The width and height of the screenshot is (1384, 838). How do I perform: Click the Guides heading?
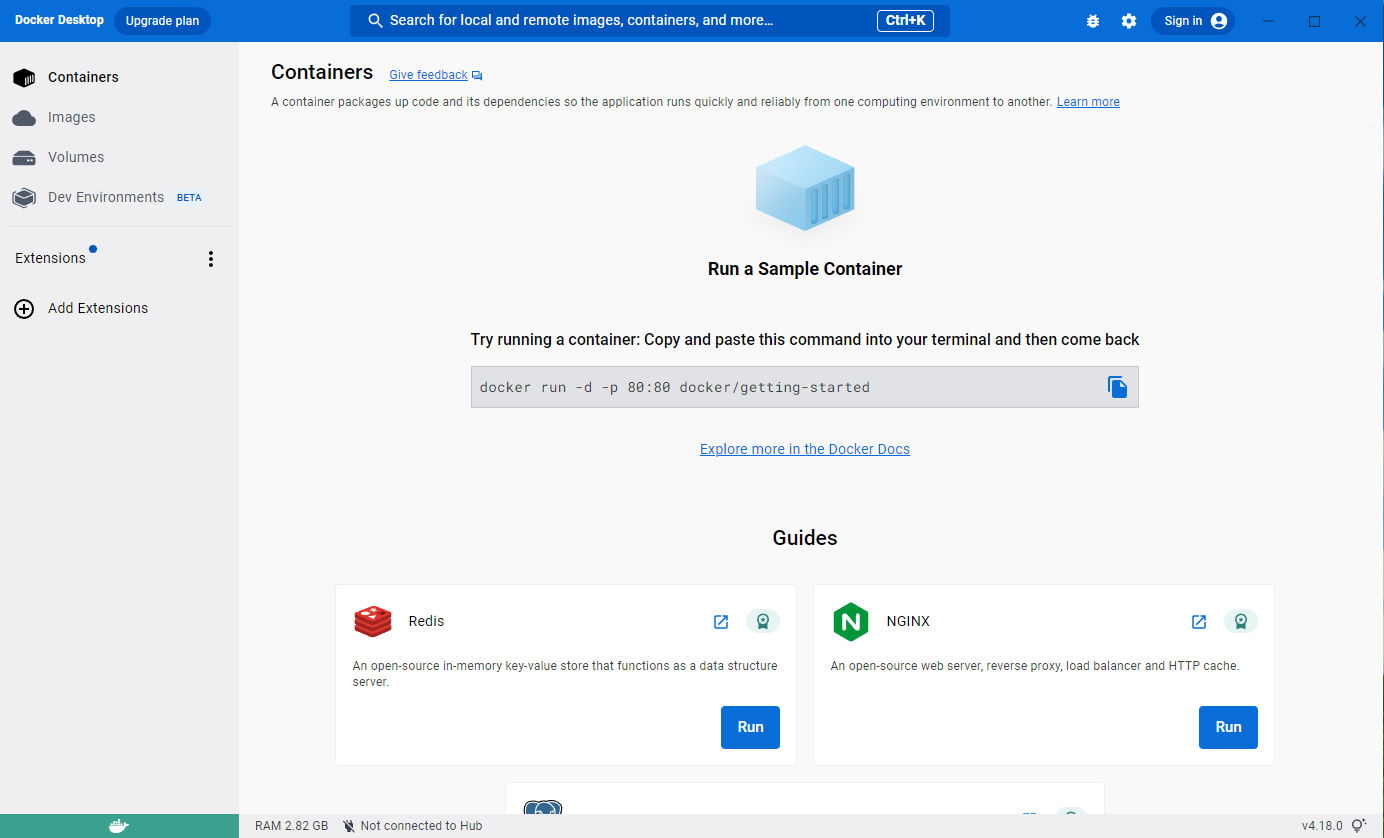point(805,538)
